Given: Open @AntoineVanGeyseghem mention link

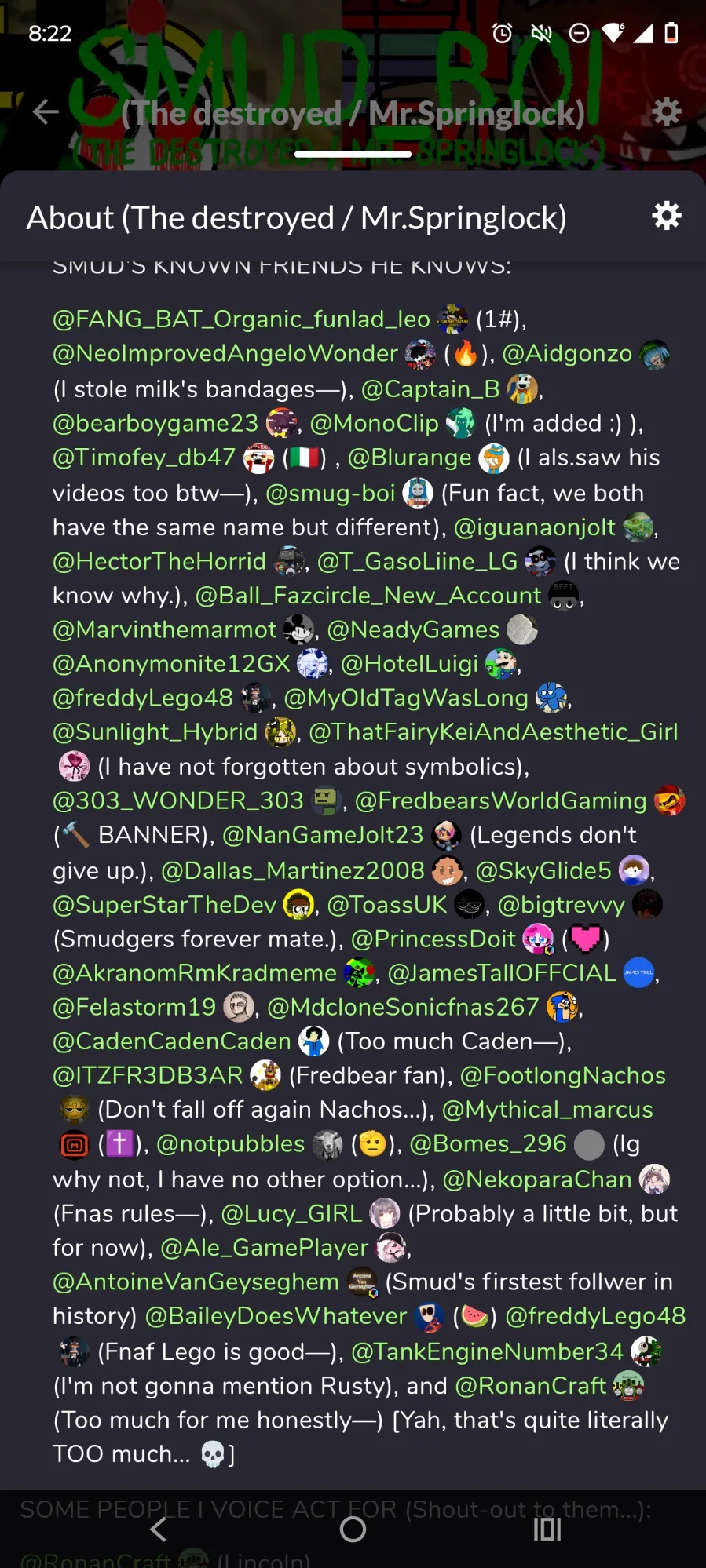Looking at the screenshot, I should tap(196, 1282).
